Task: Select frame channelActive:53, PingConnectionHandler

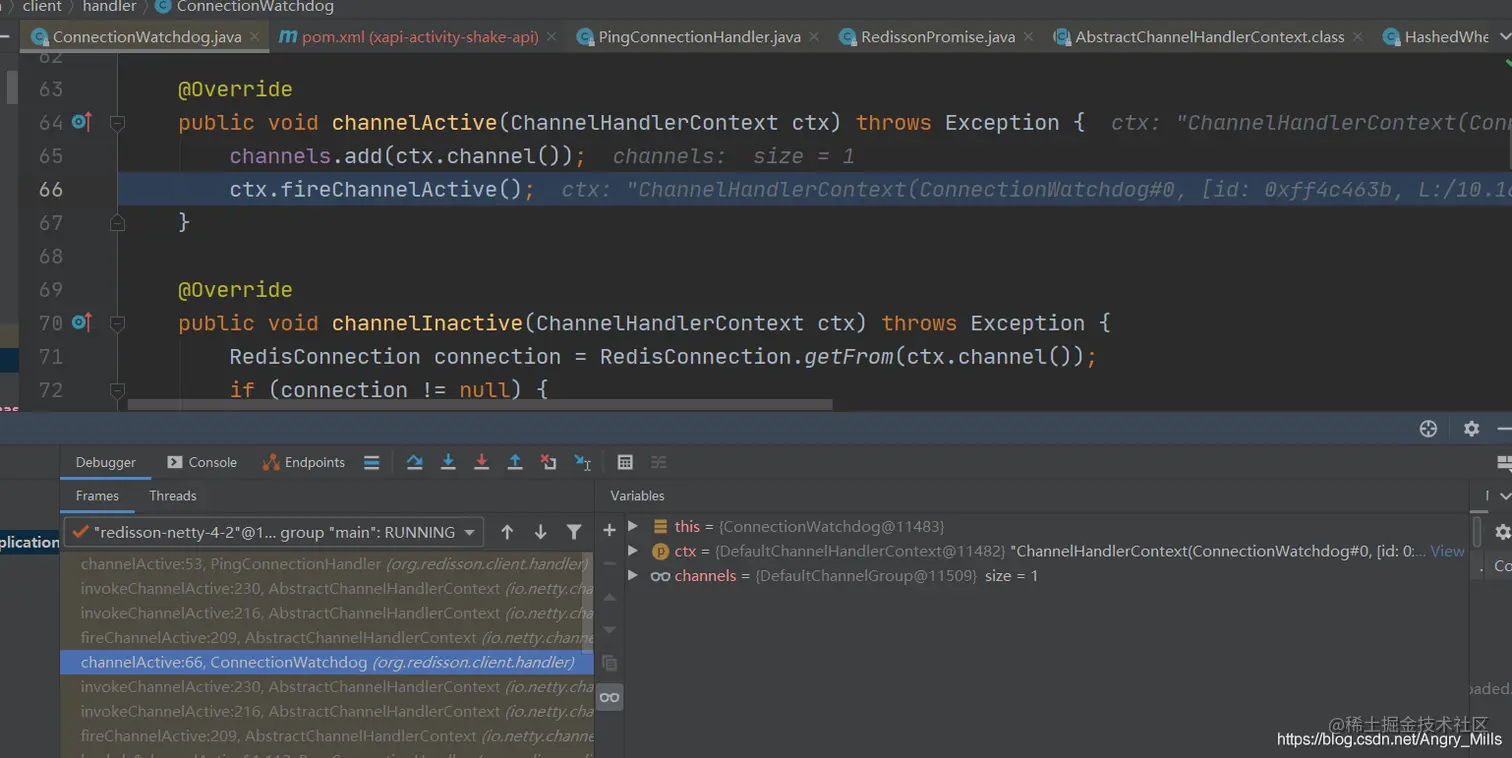Action: pos(327,564)
